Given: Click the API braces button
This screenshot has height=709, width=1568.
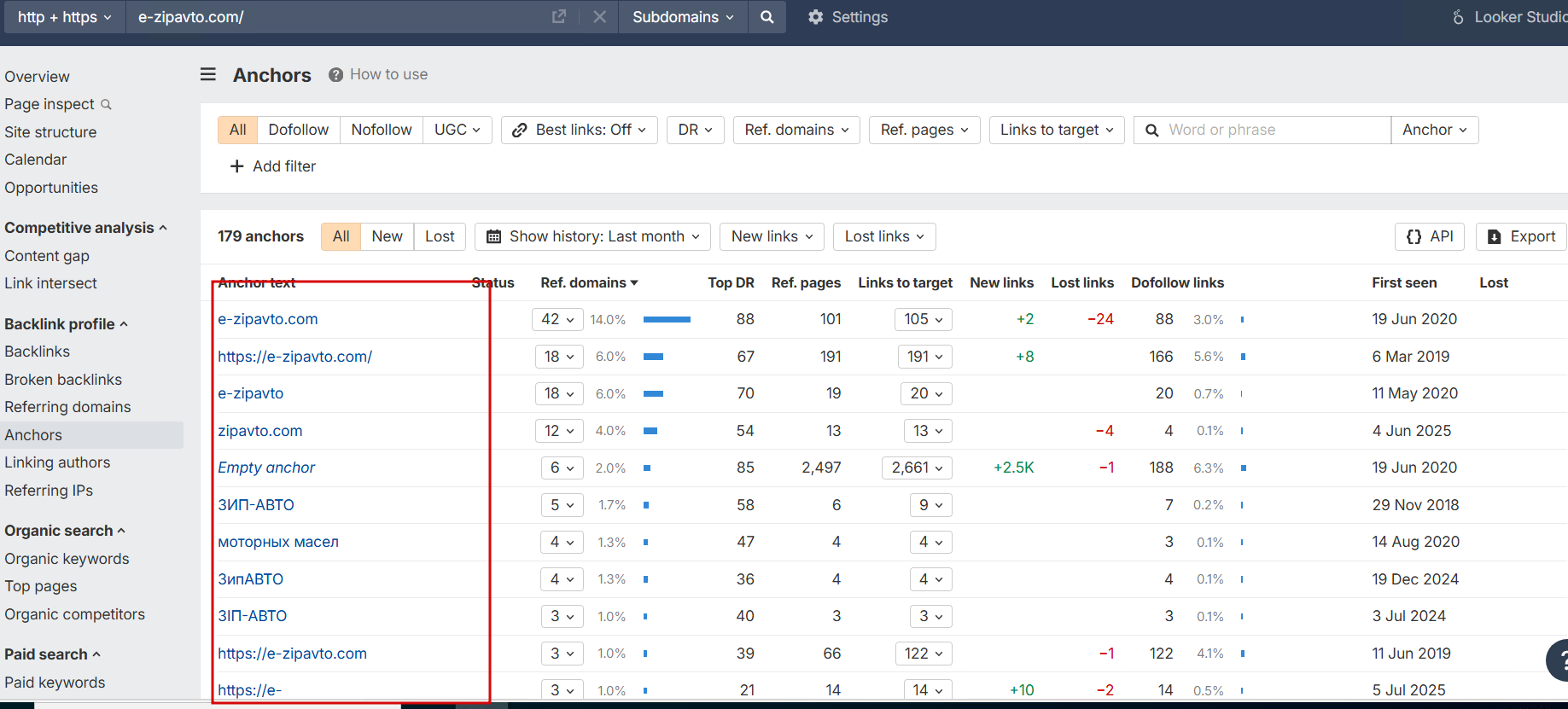Looking at the screenshot, I should point(1430,236).
